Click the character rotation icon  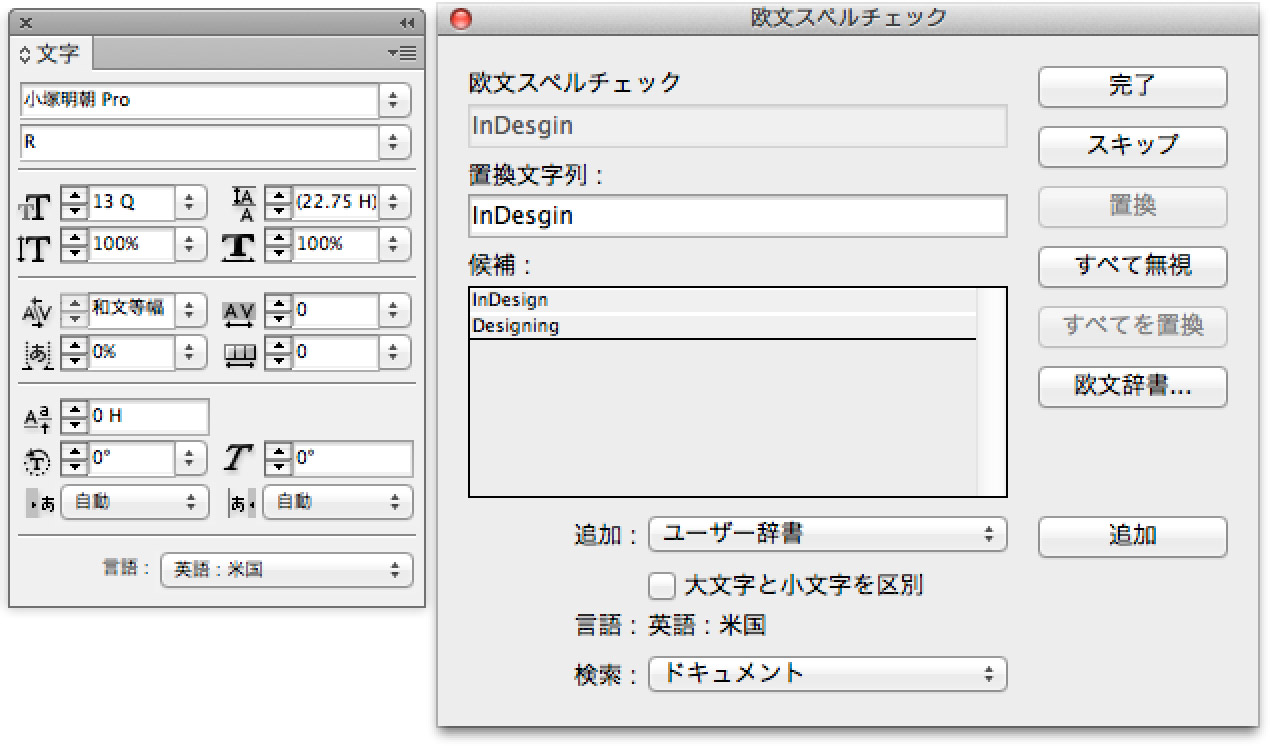pyautogui.click(x=37, y=460)
